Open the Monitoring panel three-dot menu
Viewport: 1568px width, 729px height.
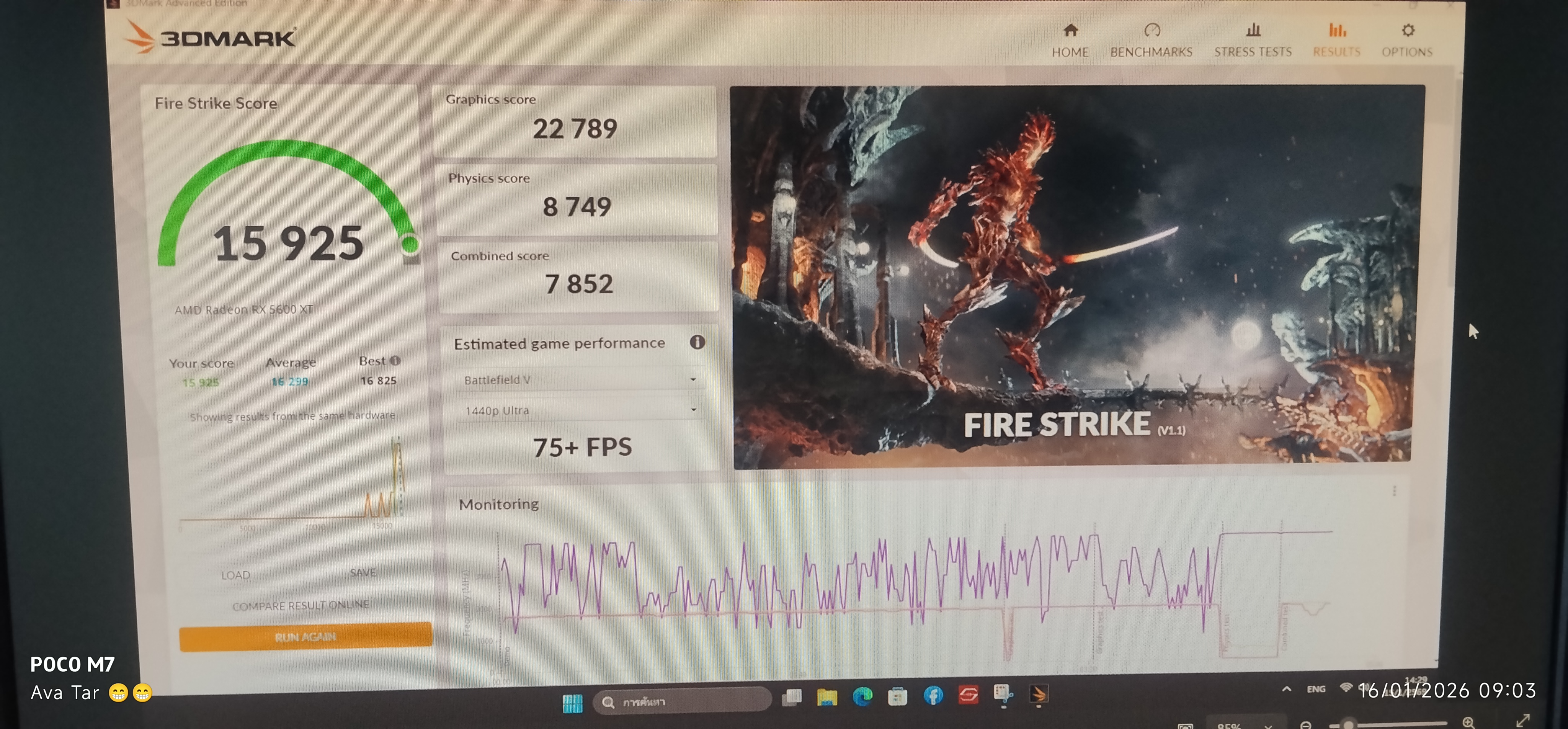pyautogui.click(x=1395, y=491)
